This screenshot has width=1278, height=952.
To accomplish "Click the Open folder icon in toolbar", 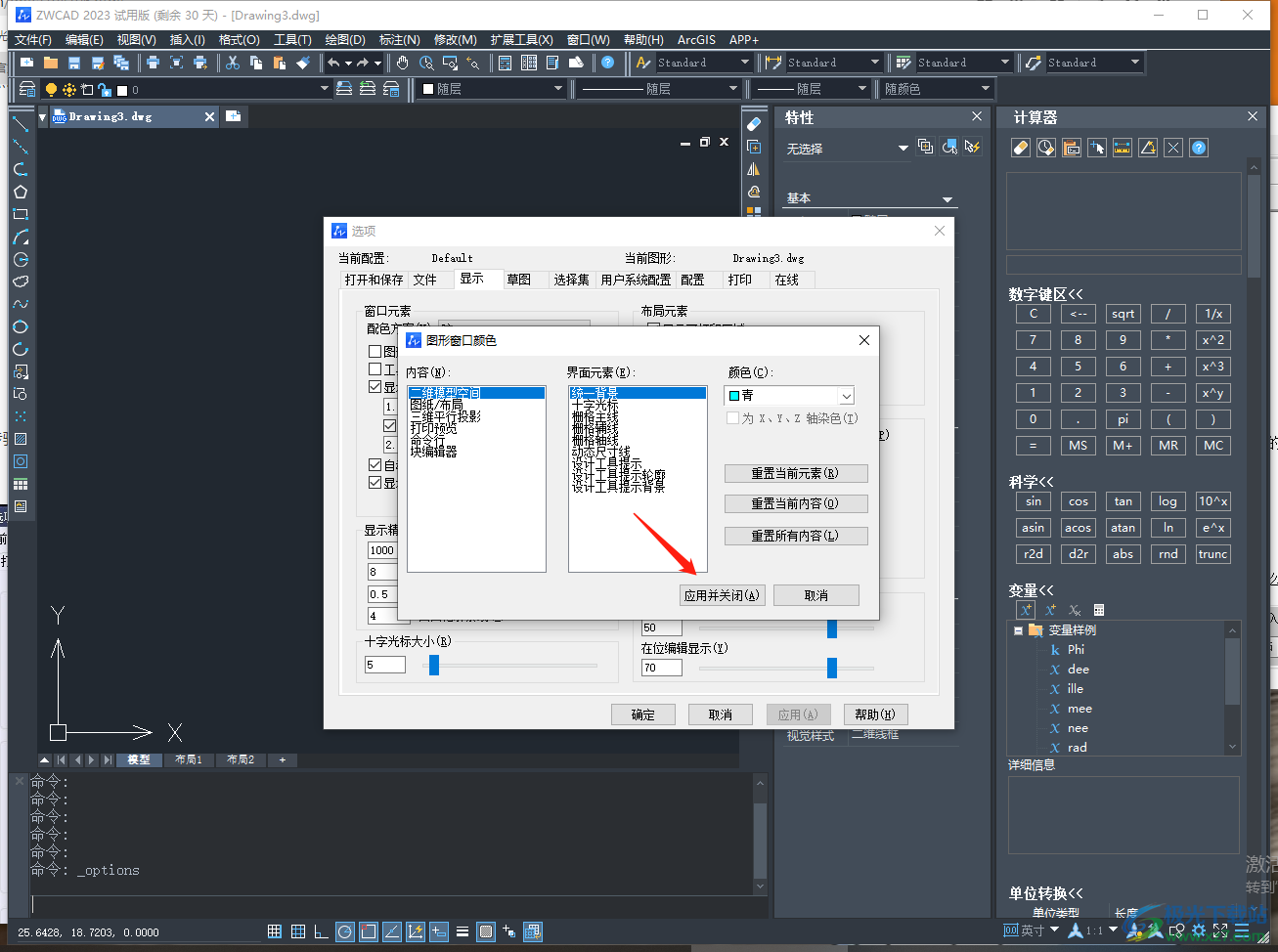I will tap(51, 63).
